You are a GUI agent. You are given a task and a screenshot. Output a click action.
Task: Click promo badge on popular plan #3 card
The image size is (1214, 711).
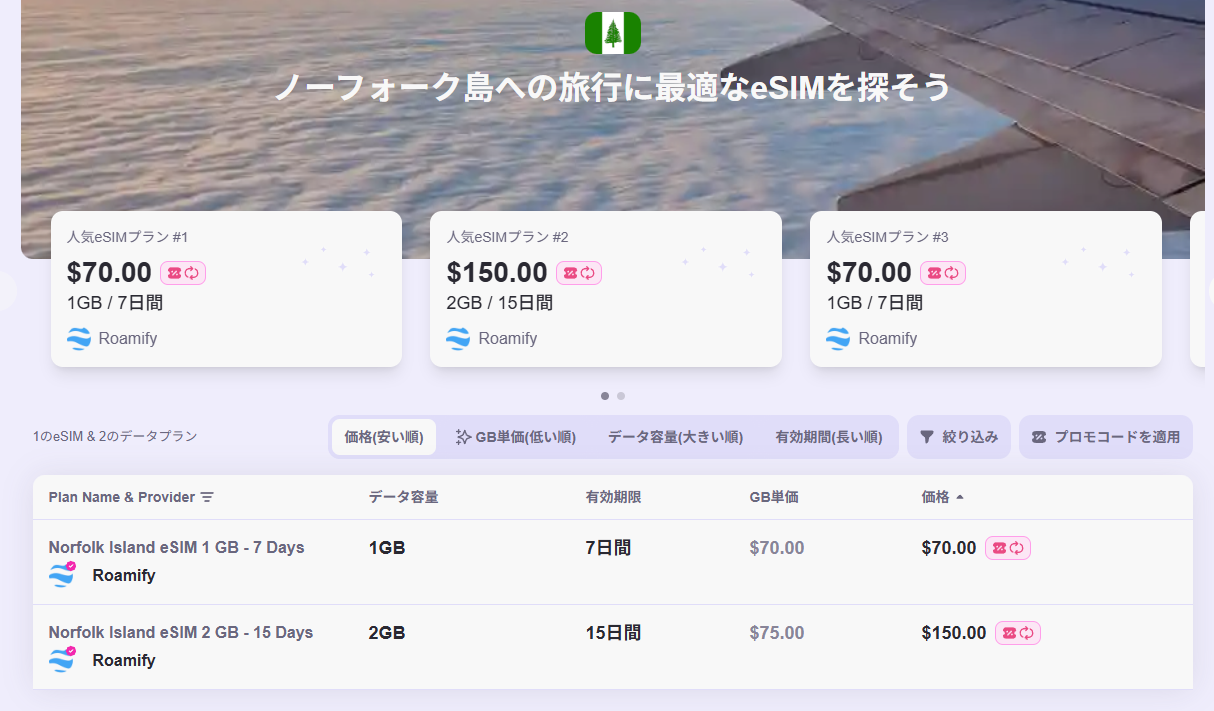click(x=943, y=272)
